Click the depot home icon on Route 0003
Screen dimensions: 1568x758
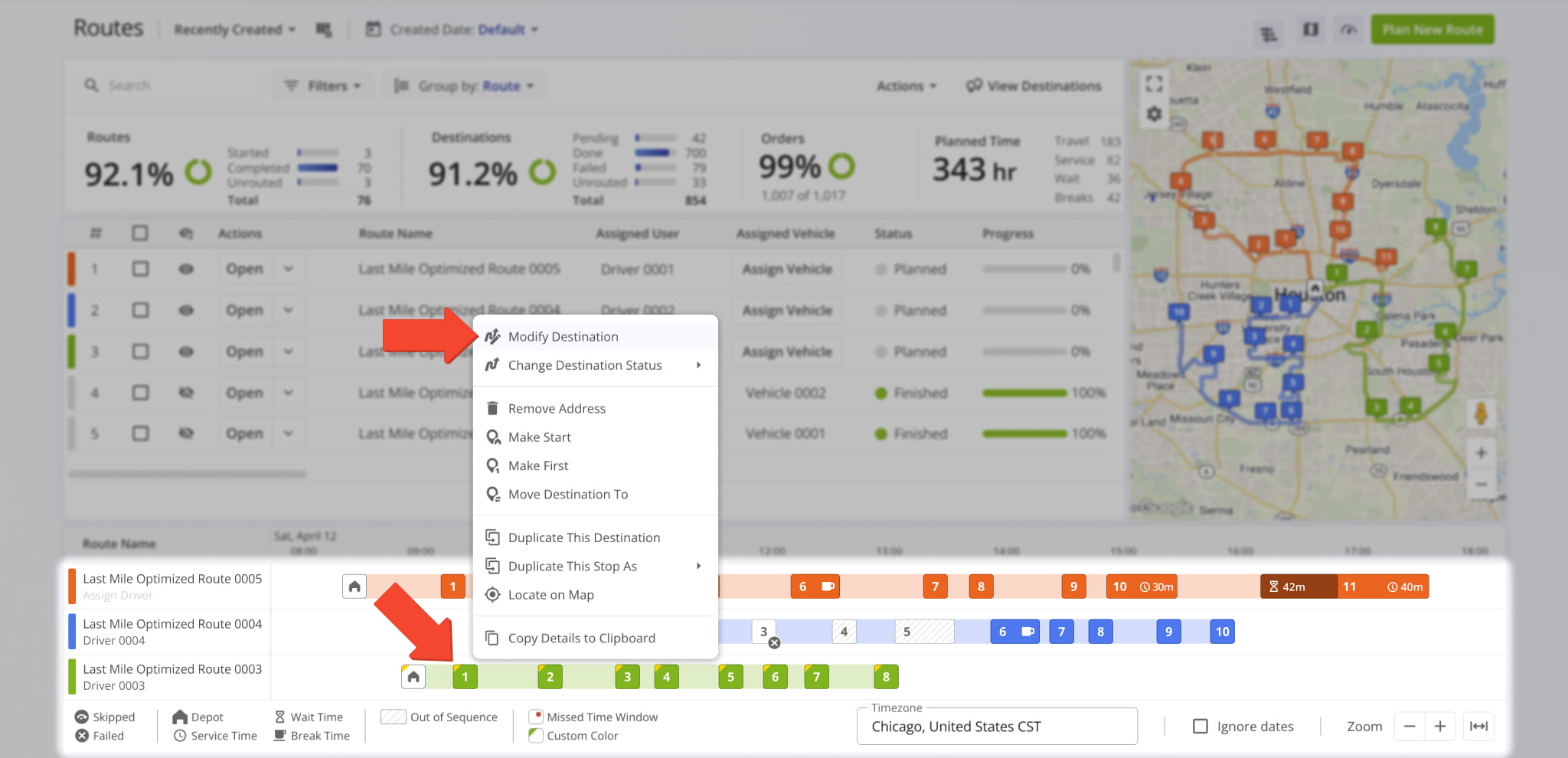click(x=413, y=677)
